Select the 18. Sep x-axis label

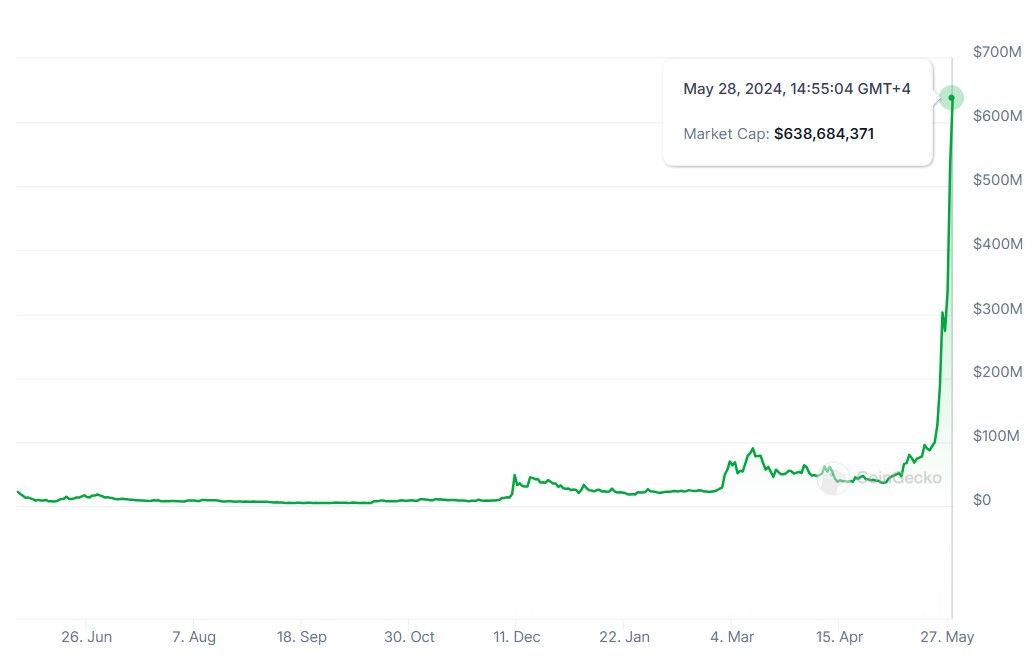tap(301, 637)
